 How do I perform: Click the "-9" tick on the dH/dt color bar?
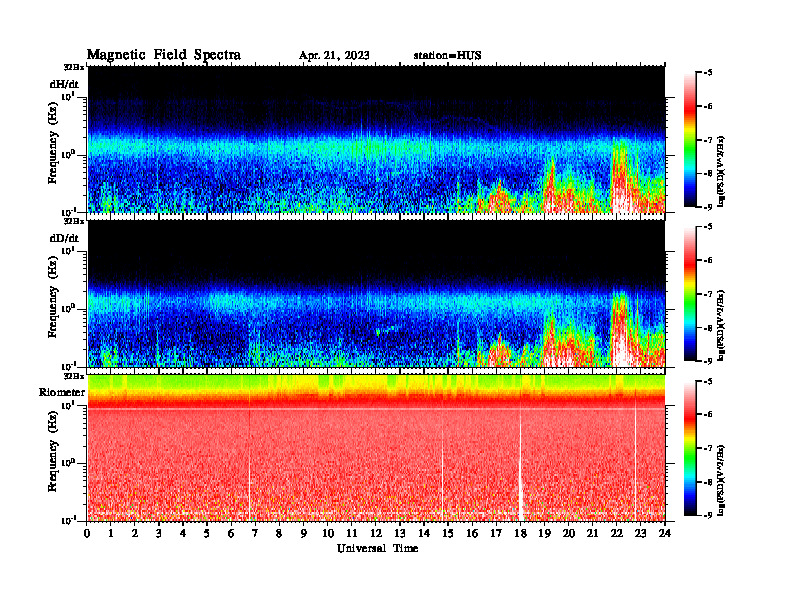(x=708, y=207)
